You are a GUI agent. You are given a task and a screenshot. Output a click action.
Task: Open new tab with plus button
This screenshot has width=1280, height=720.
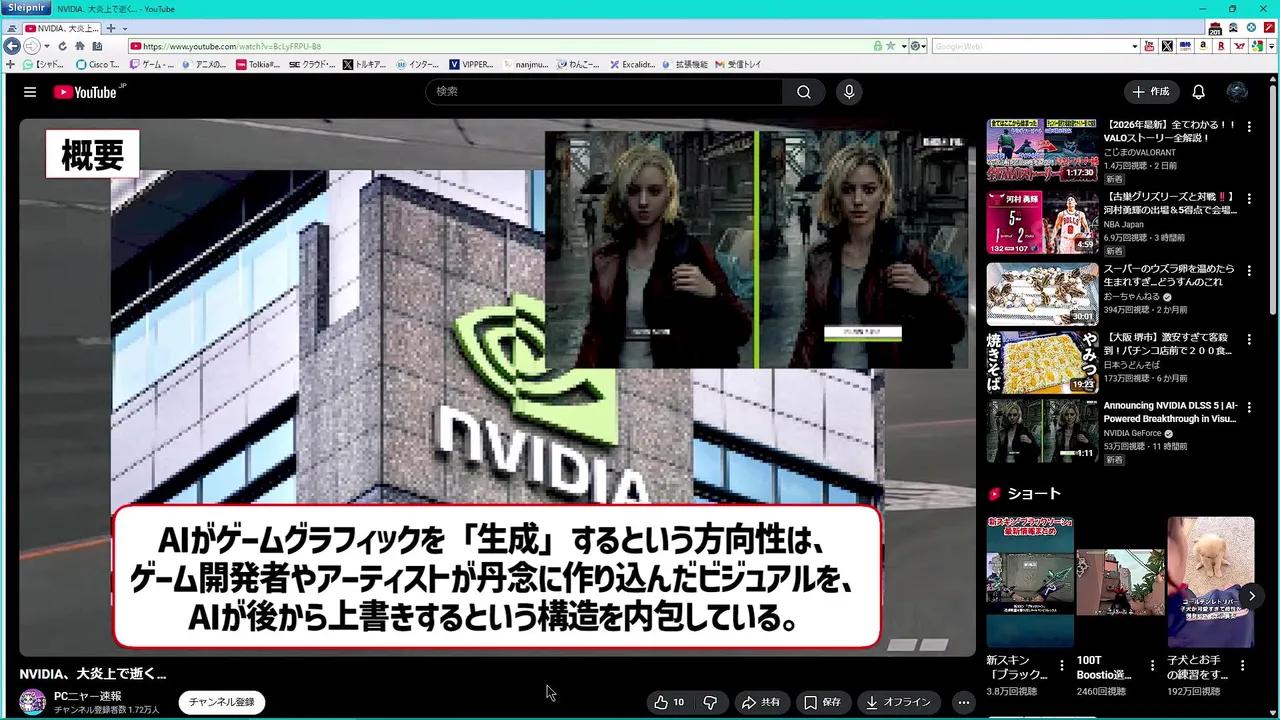(111, 28)
